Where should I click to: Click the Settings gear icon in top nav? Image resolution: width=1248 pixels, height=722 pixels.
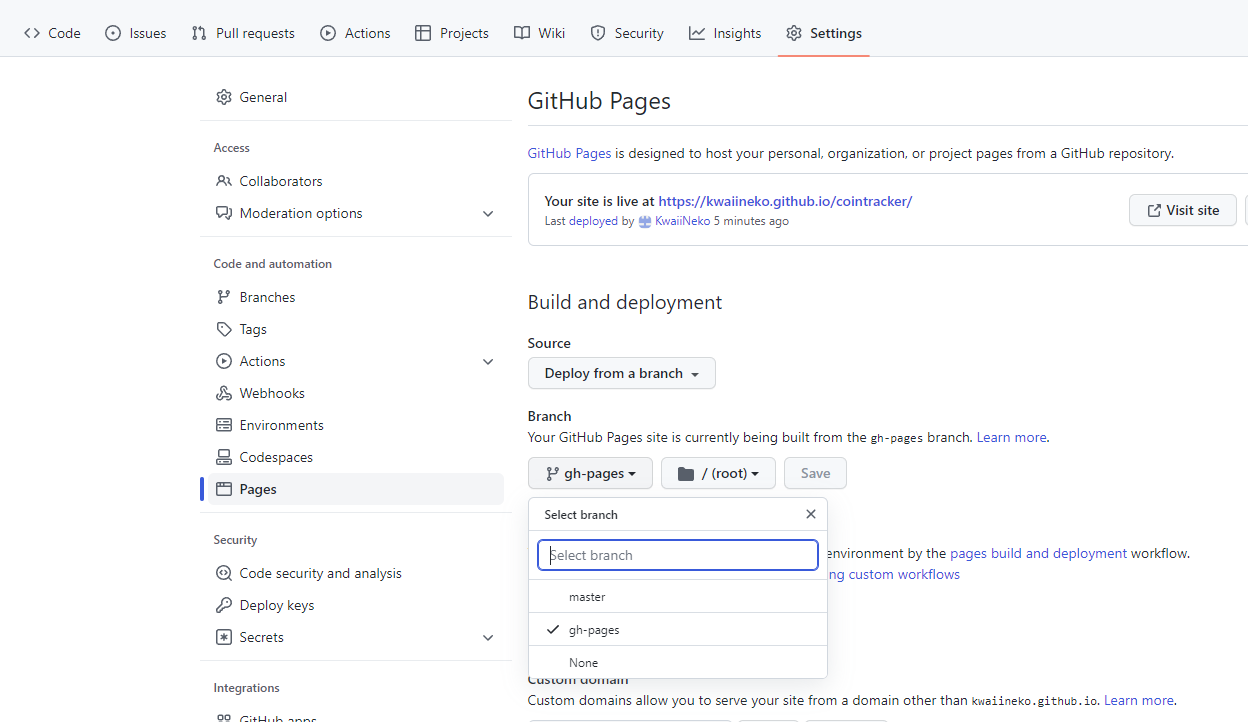[794, 33]
